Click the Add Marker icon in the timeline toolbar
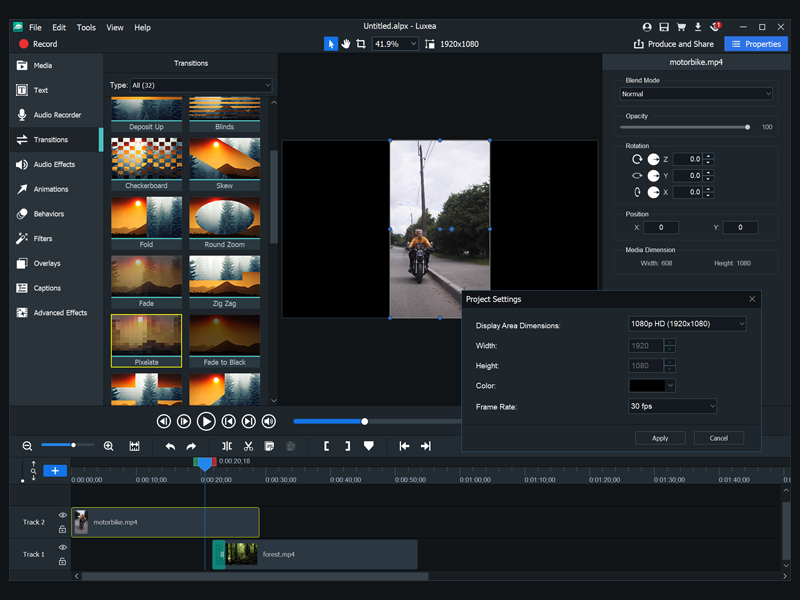The height and width of the screenshot is (600, 800). [369, 446]
